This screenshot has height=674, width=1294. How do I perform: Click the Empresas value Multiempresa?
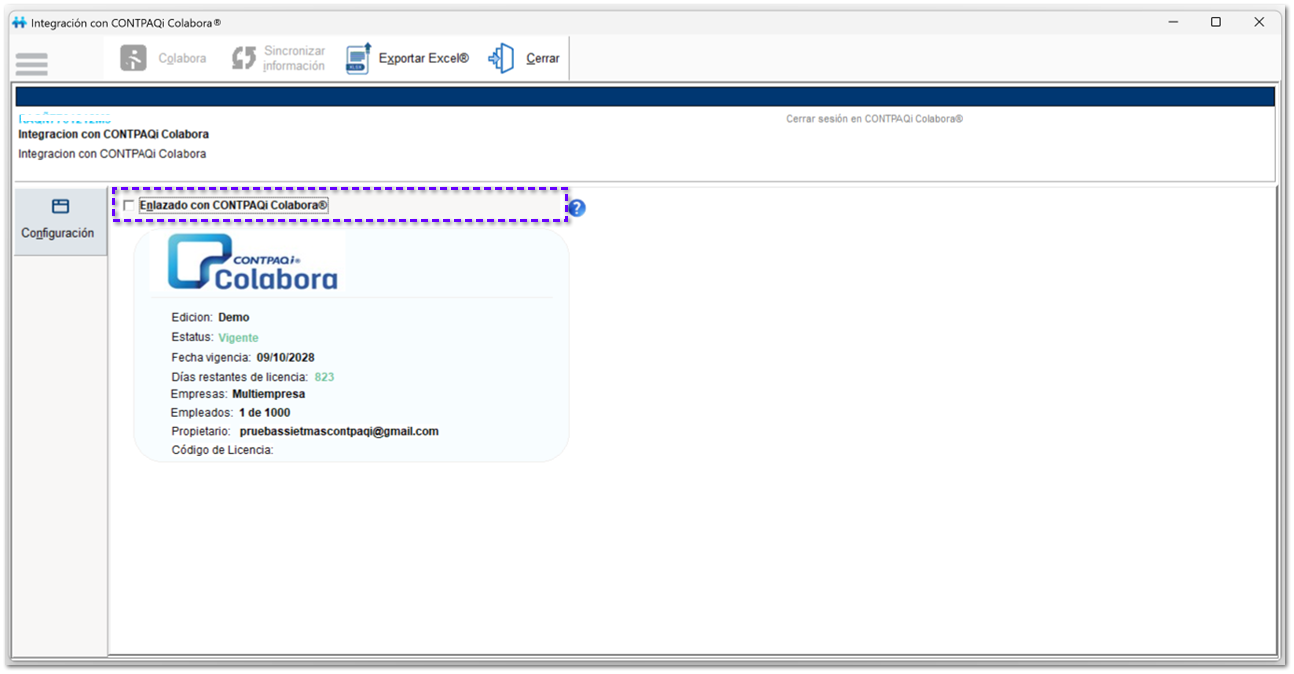268,394
